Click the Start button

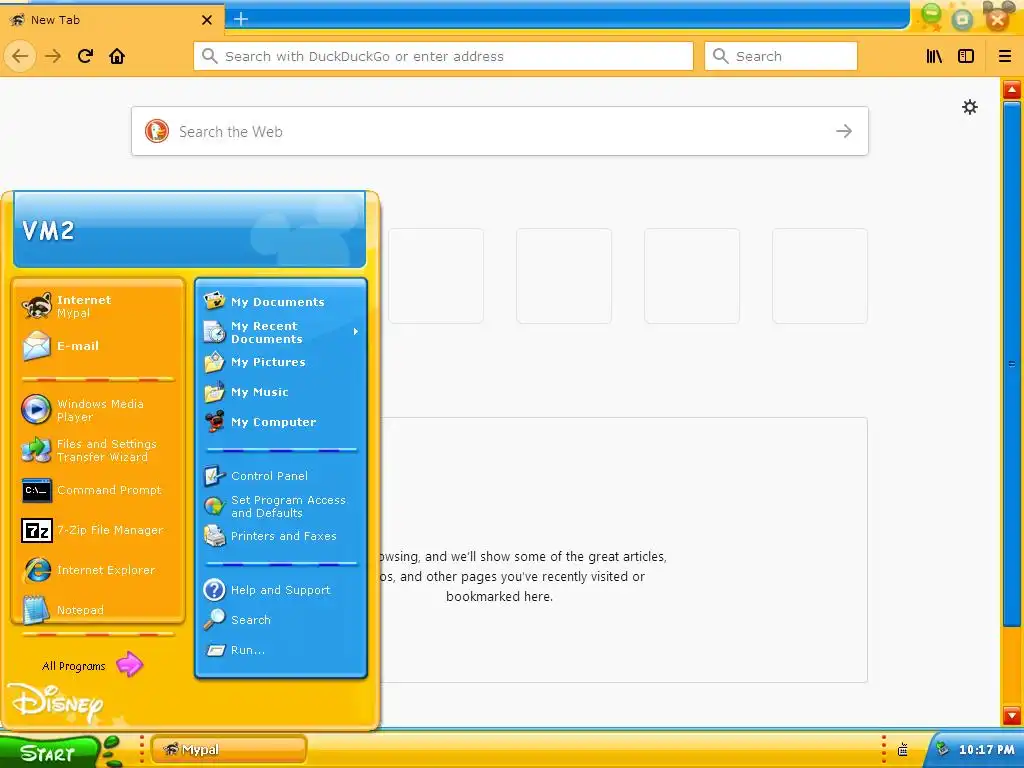(x=51, y=752)
